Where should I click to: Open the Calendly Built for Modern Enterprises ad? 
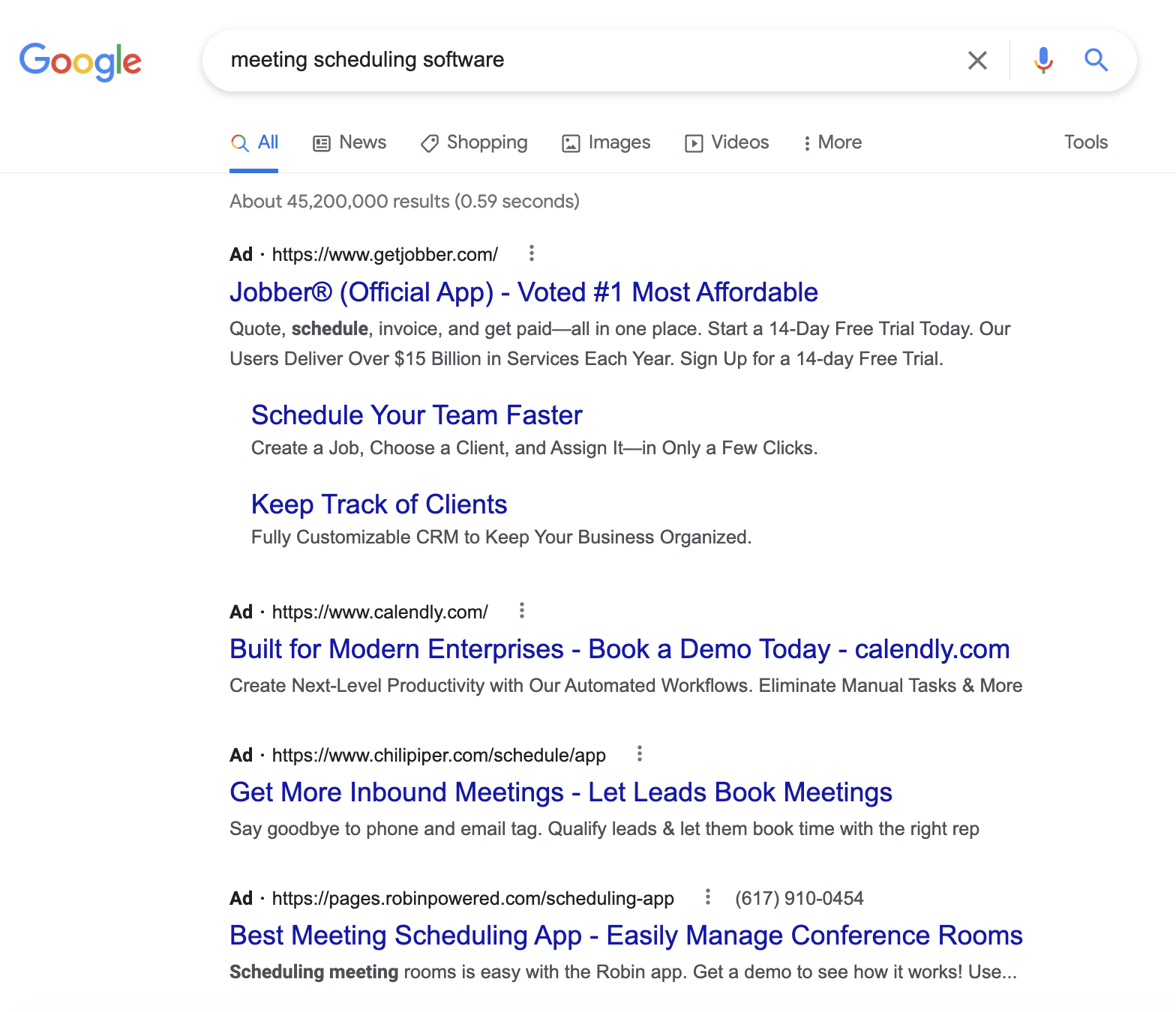(619, 649)
